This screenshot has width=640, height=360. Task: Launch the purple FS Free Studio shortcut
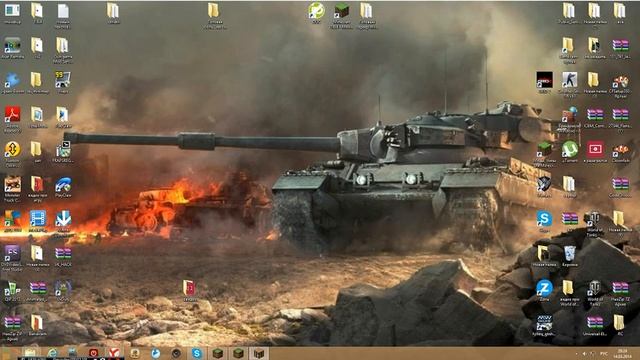click(12, 253)
